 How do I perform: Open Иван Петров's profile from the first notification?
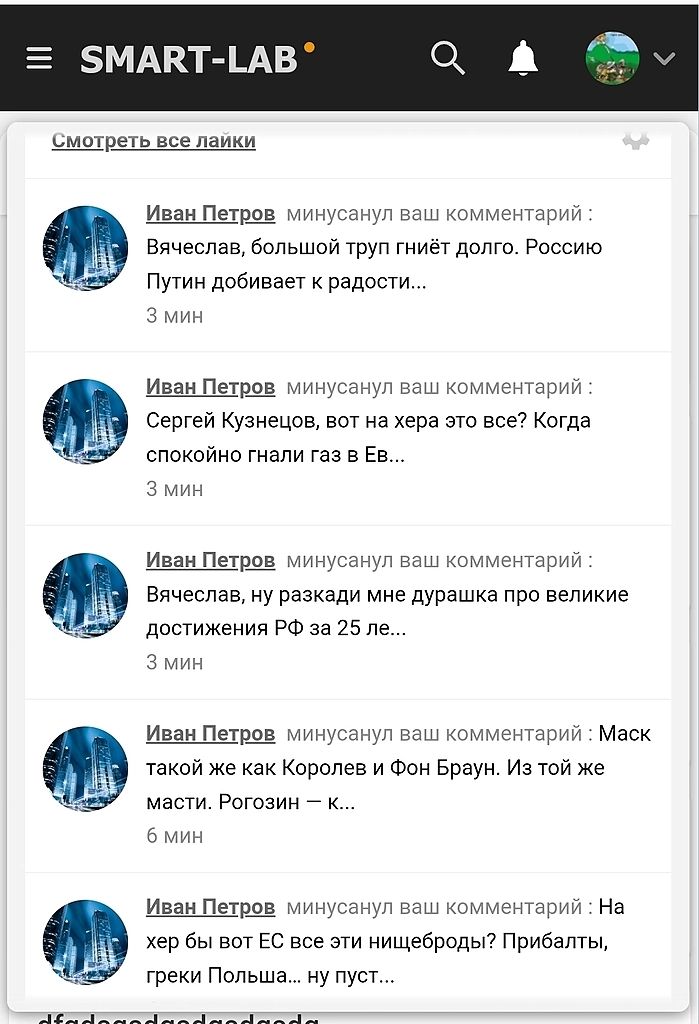pos(211,213)
